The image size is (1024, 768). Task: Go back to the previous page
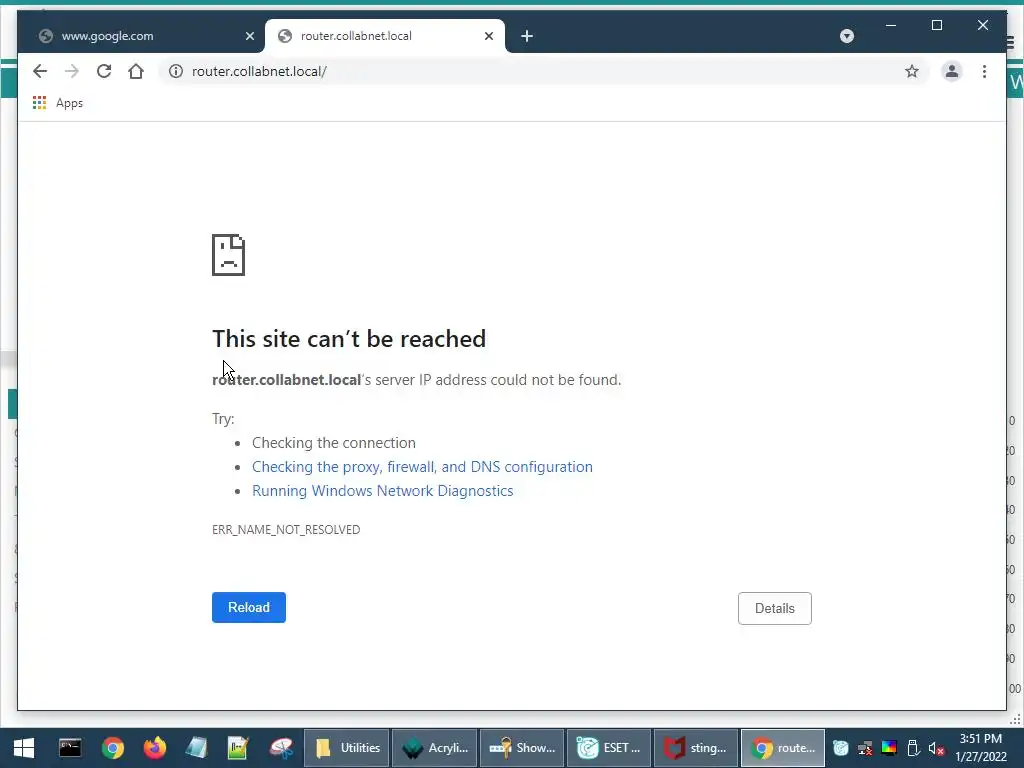point(40,71)
